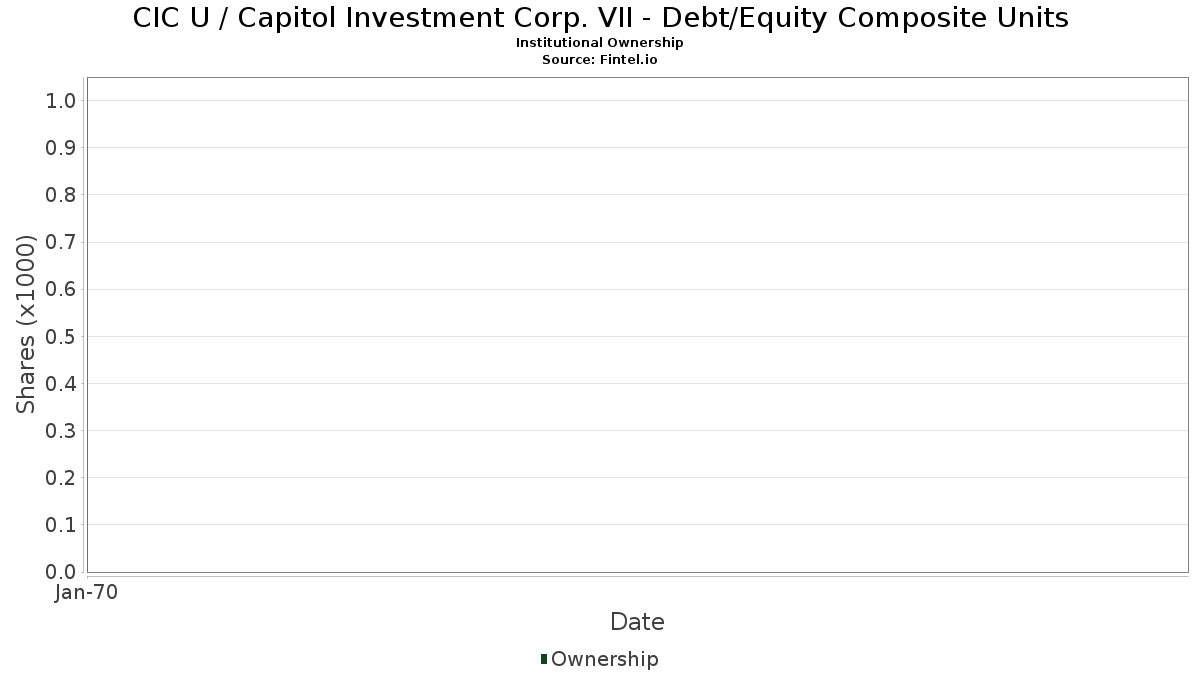Image resolution: width=1200 pixels, height=675 pixels.
Task: Click the chart title mentioning Capitol Investment Corp. VII
Action: pyautogui.click(x=600, y=18)
